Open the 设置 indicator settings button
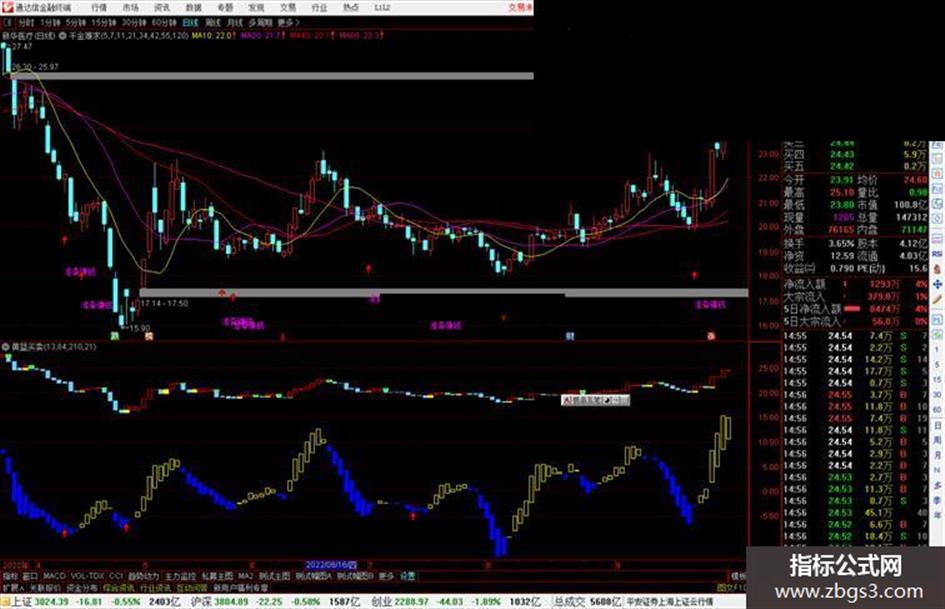Viewport: 945px width, 609px height. (408, 576)
